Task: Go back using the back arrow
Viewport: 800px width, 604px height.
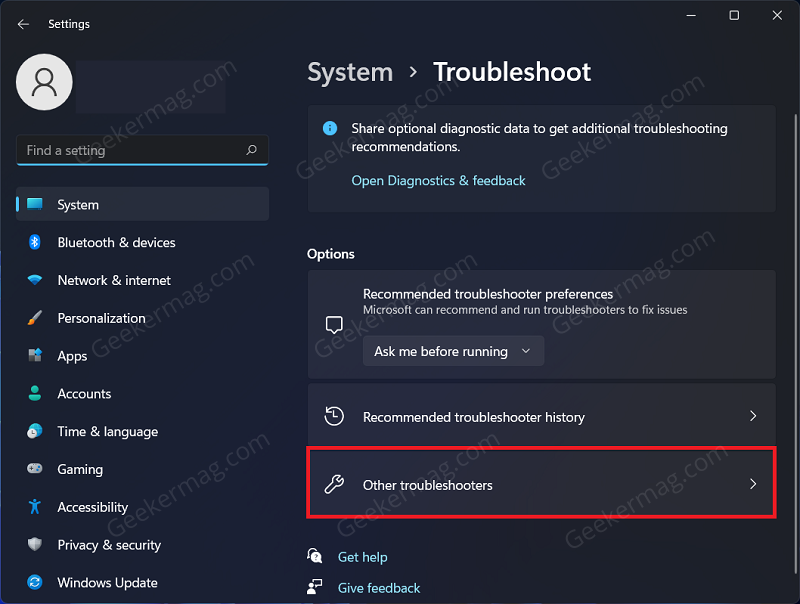Action: point(23,24)
